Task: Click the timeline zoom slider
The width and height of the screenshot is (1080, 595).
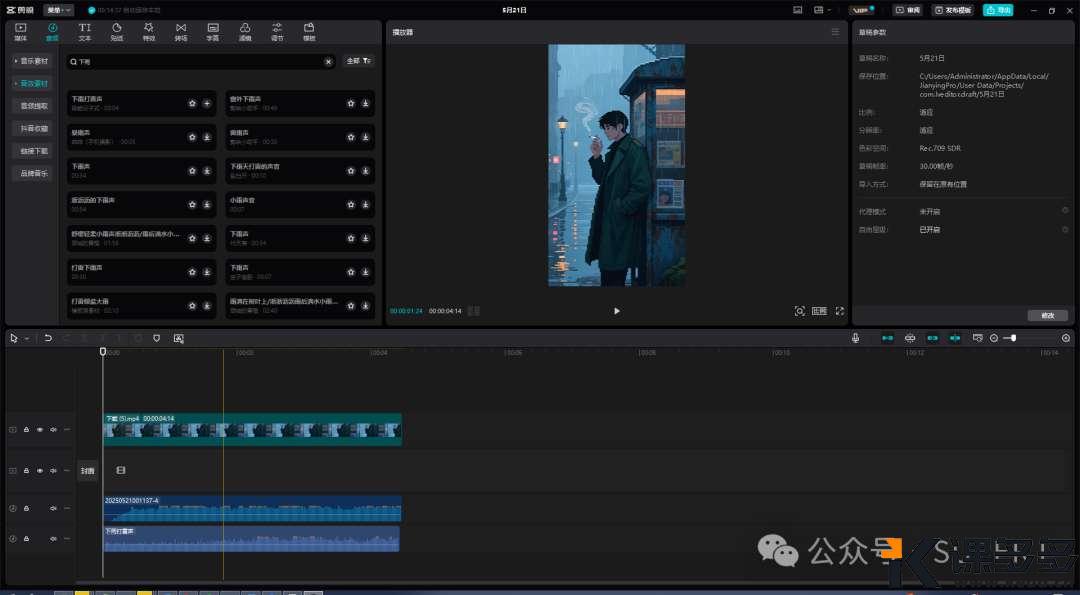Action: coord(1013,338)
